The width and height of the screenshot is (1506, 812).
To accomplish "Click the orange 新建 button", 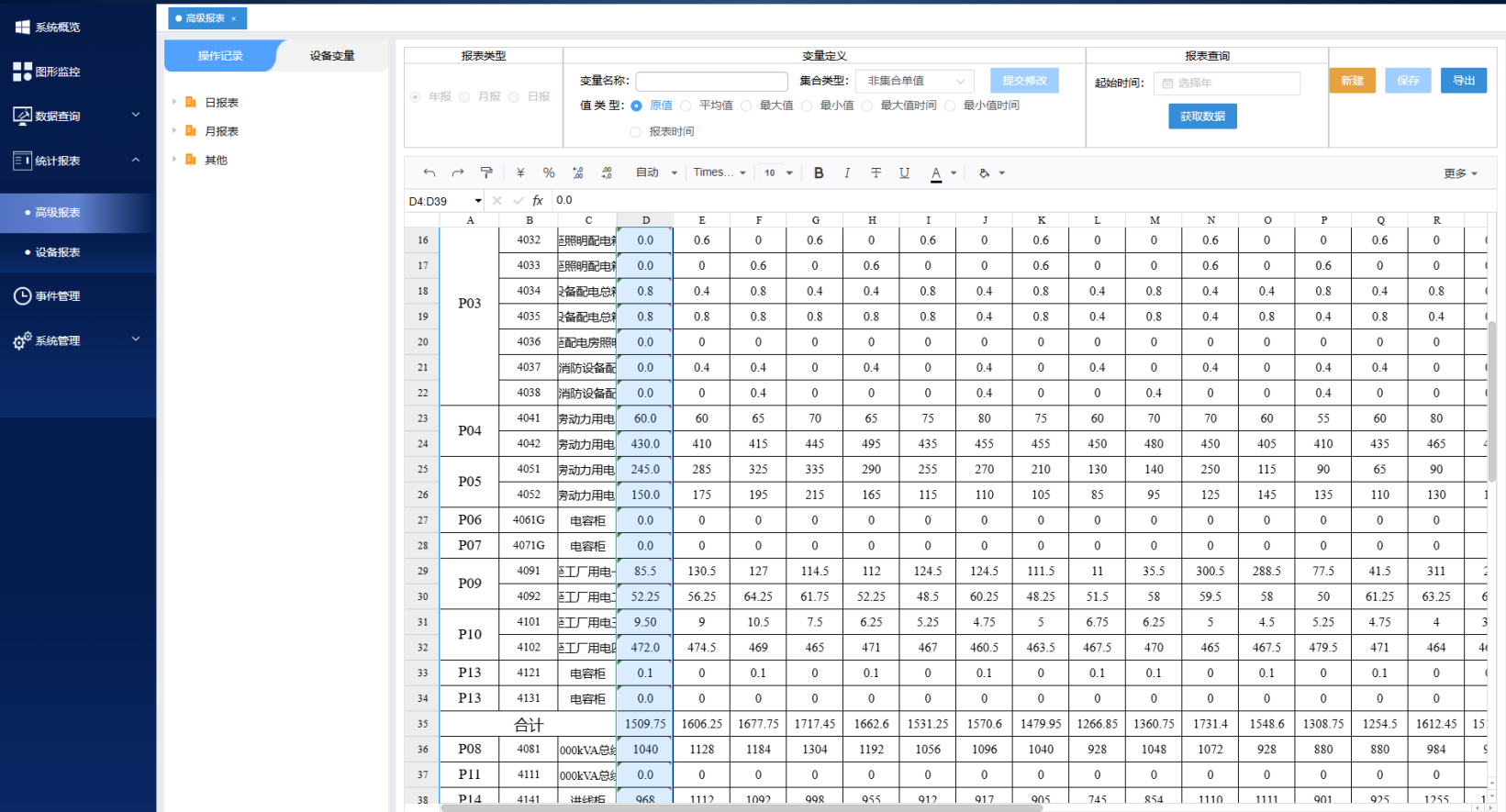I will click(1352, 81).
